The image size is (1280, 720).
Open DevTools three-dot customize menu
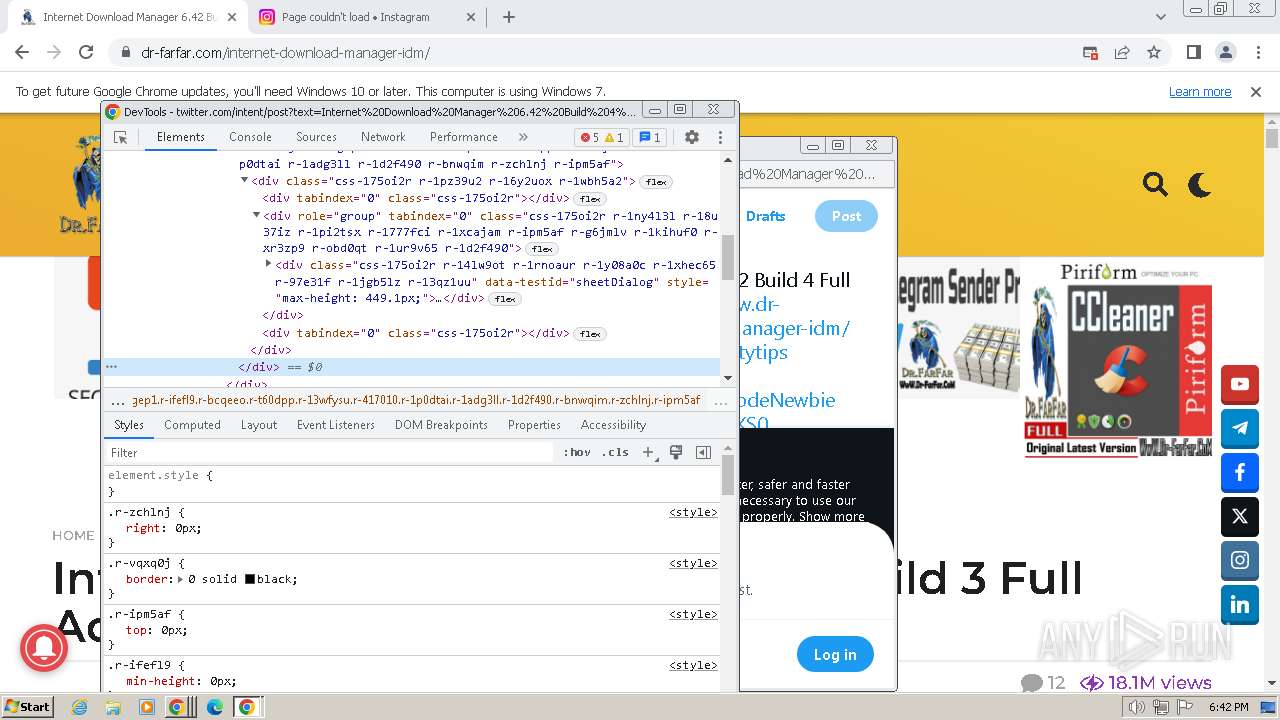tap(720, 137)
